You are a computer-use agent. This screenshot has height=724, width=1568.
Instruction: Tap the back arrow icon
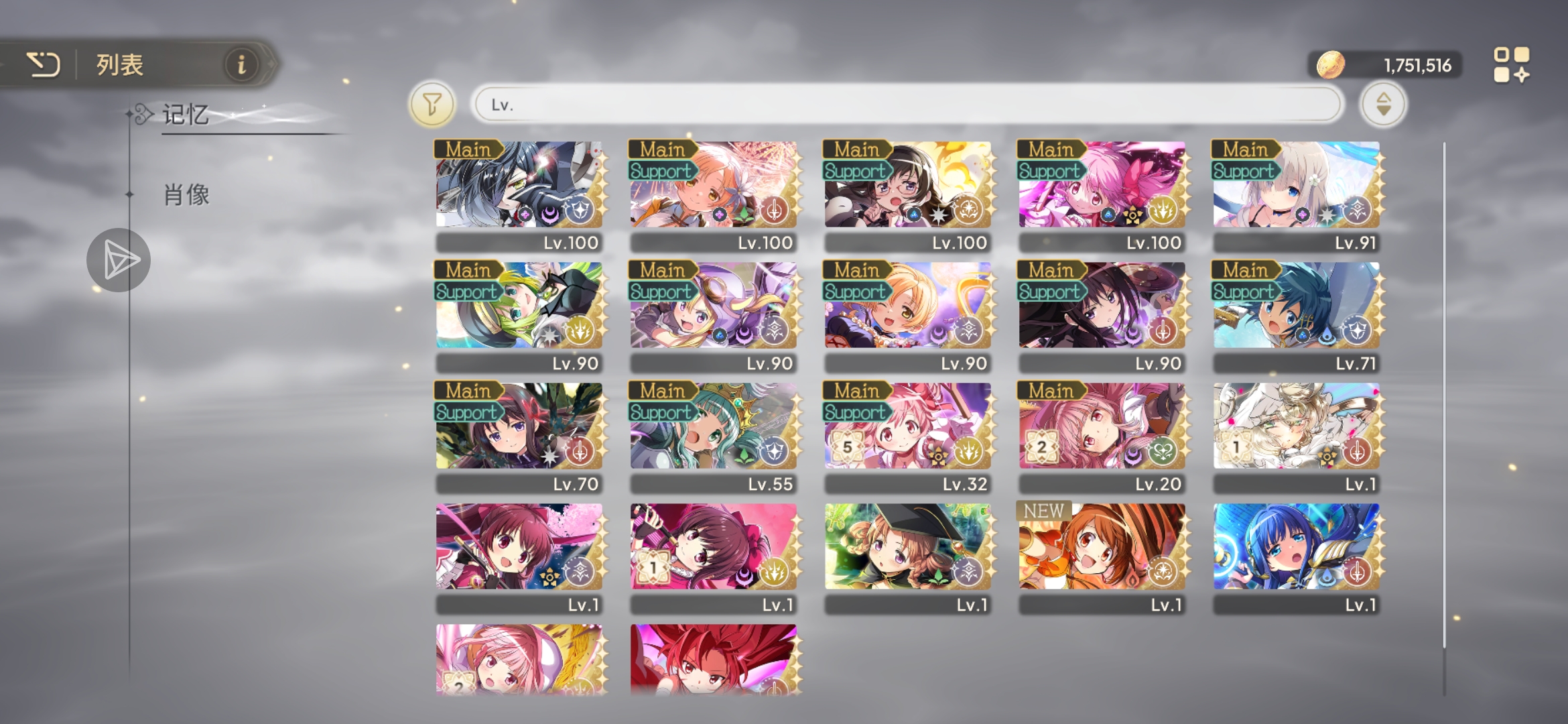click(44, 64)
